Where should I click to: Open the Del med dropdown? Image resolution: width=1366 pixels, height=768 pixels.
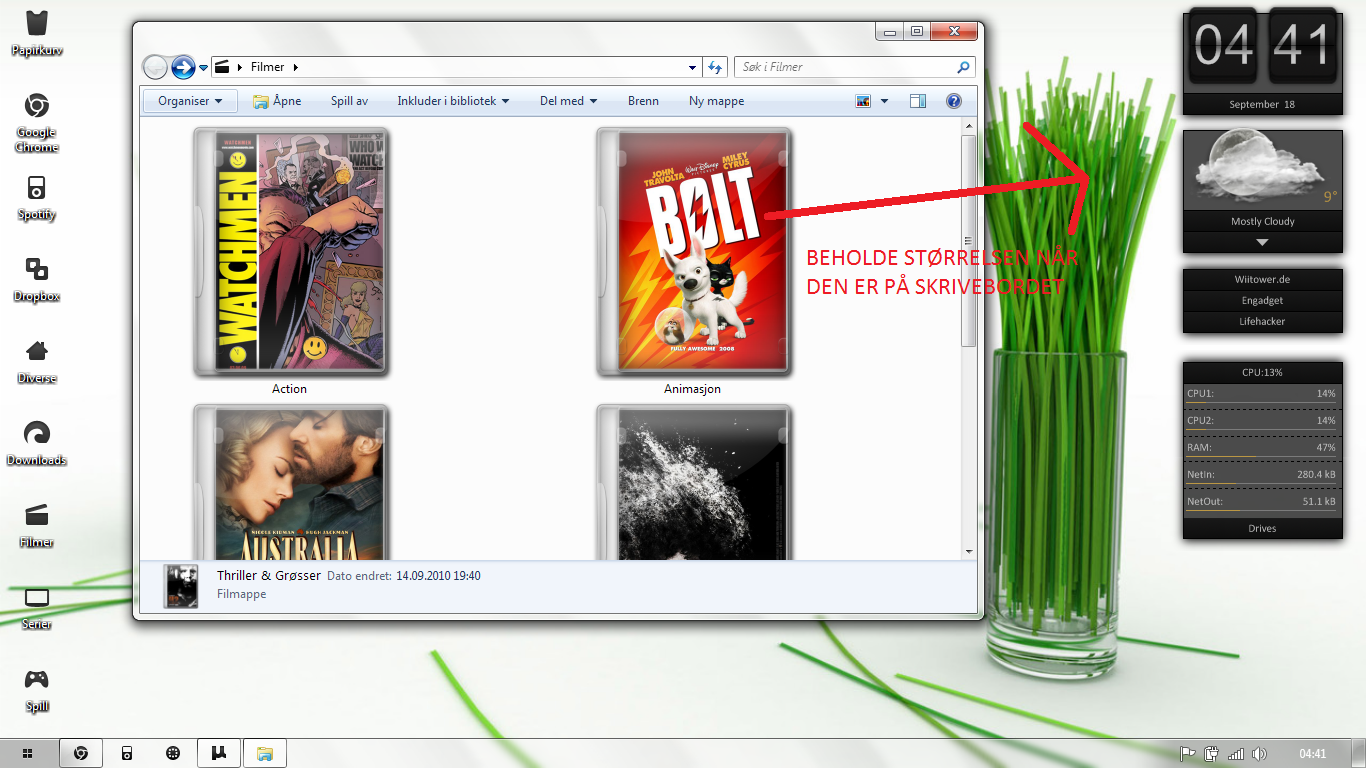(x=568, y=101)
